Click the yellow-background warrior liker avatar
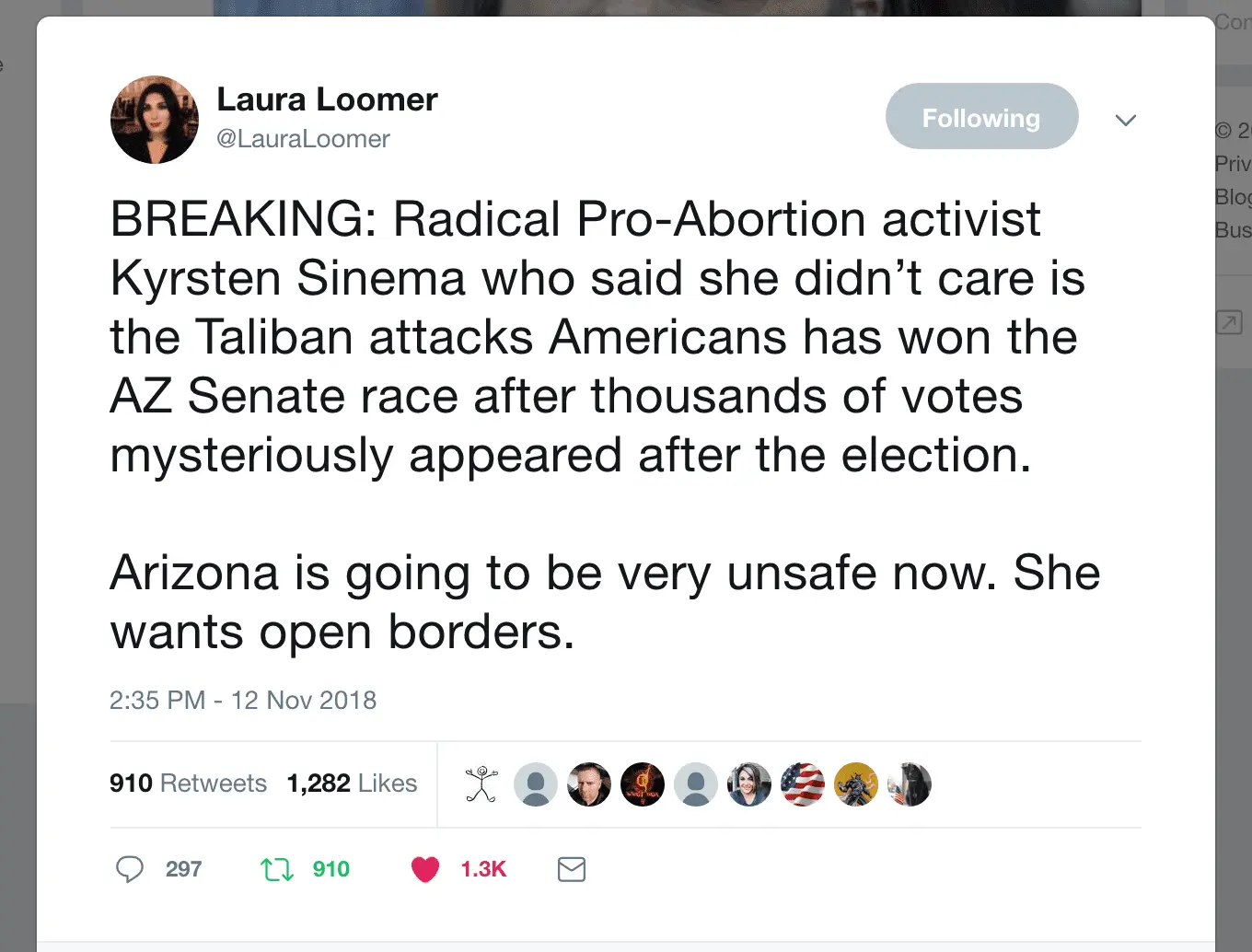Image resolution: width=1252 pixels, height=952 pixels. pyautogui.click(x=856, y=784)
